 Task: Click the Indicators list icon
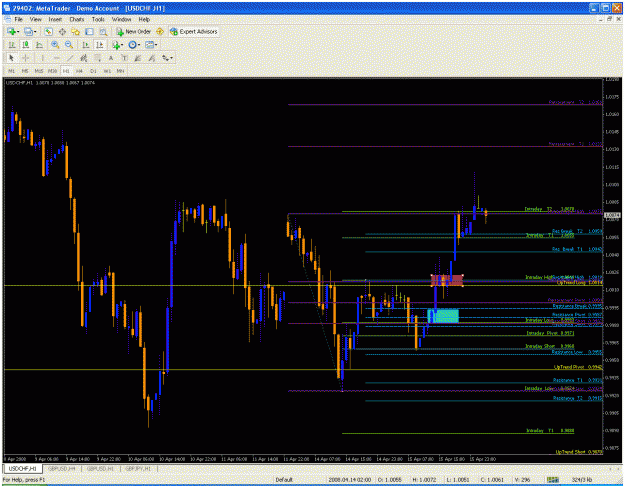116,45
